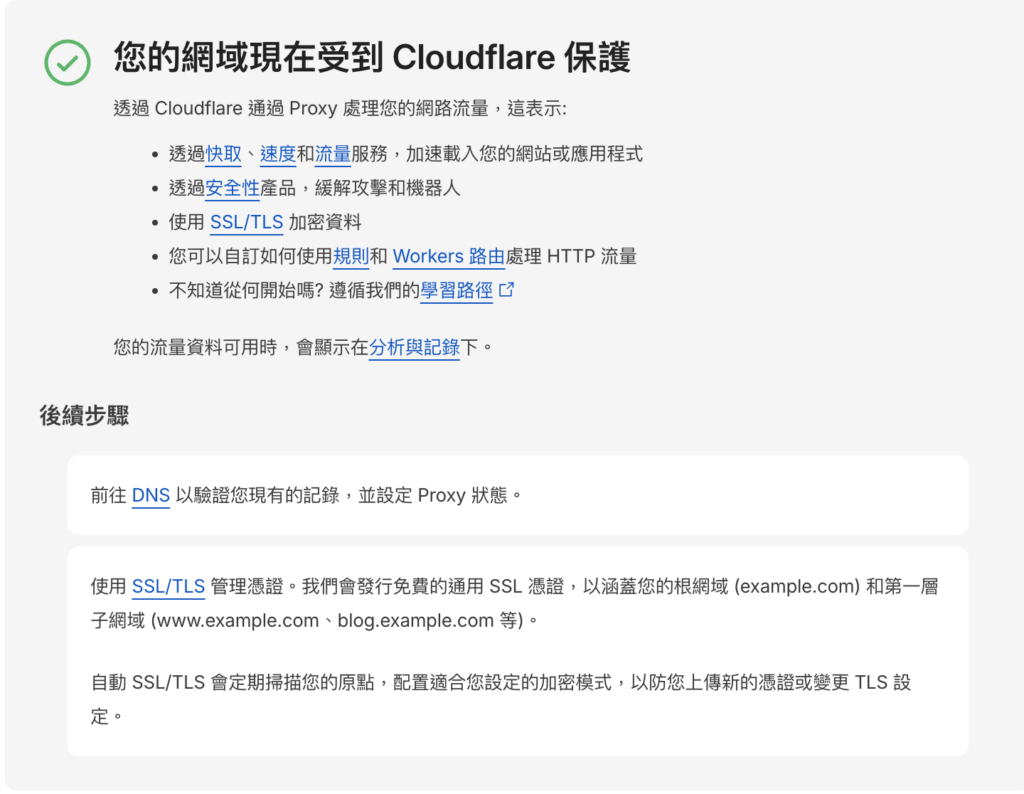
Task: Open SSL/TLS in the certificate step card
Action: [166, 587]
